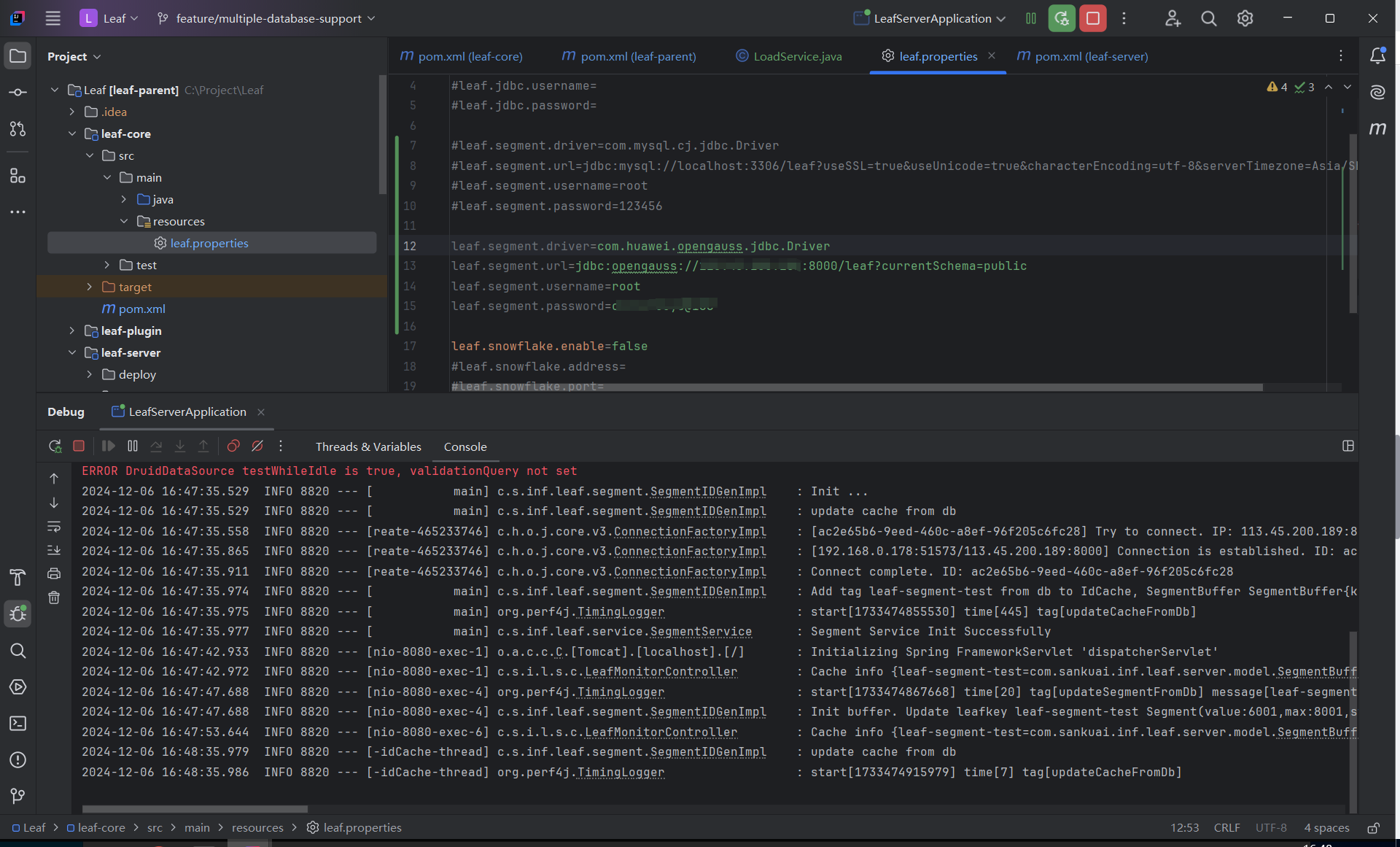Image resolution: width=1400 pixels, height=847 pixels.
Task: Clear all console output
Action: 54,598
